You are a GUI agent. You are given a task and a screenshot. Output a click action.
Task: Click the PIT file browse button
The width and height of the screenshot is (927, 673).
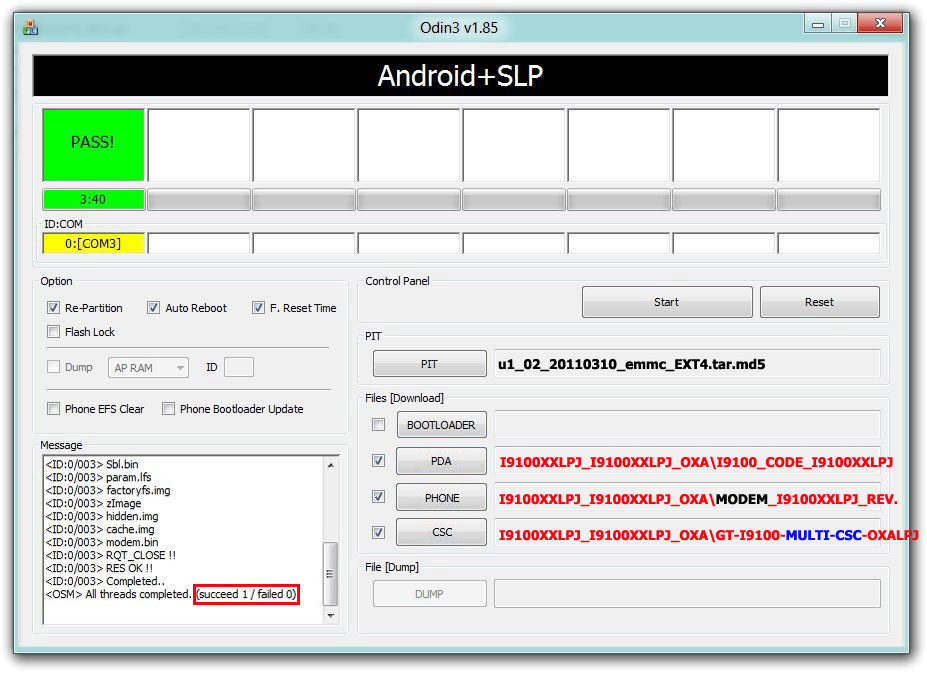tap(429, 364)
